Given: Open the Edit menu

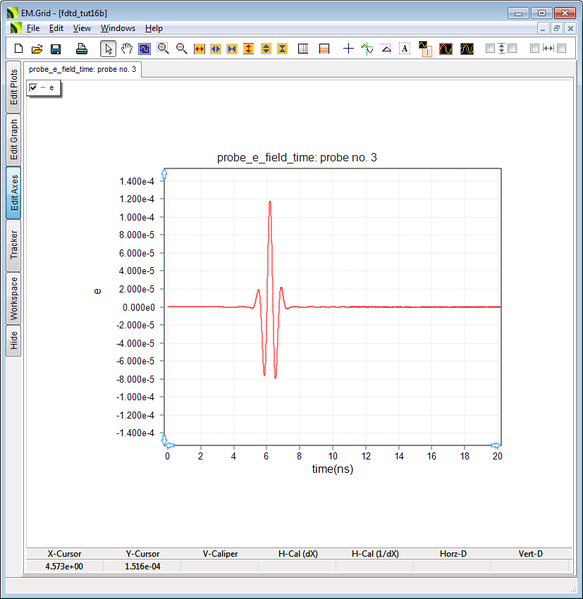Looking at the screenshot, I should 56,28.
